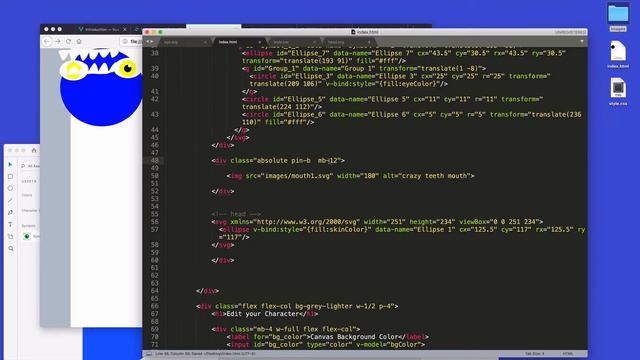Click the browser address bar

click(x=131, y=41)
